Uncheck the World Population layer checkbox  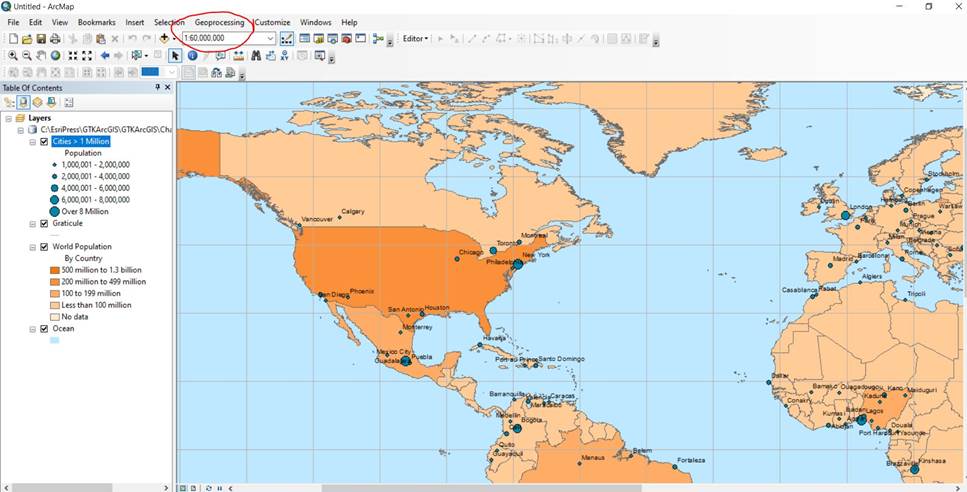pos(44,247)
